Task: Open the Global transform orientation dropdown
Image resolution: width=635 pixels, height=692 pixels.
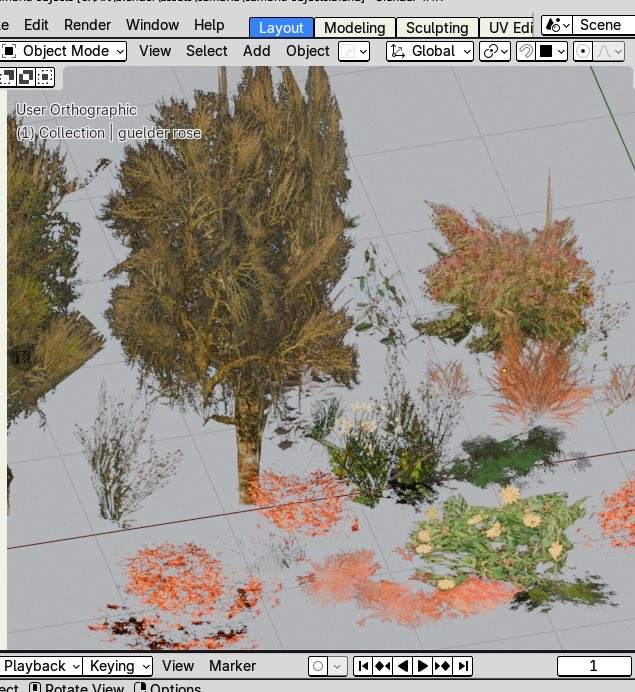Action: pyautogui.click(x=430, y=52)
